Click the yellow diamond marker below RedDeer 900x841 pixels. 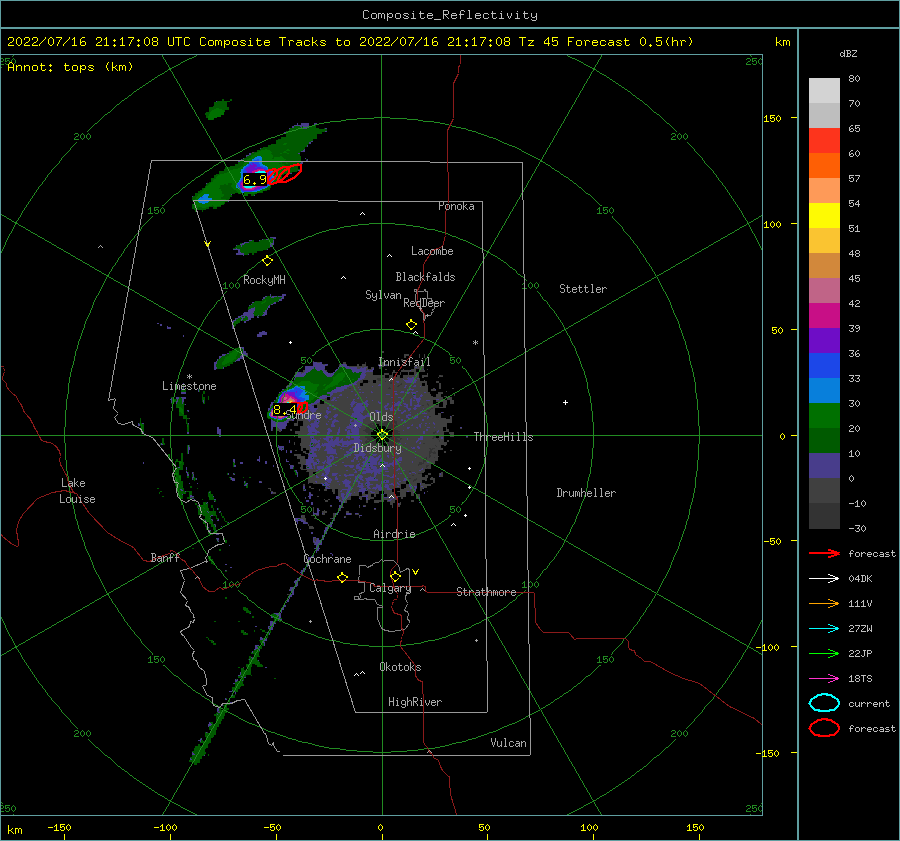[x=411, y=325]
